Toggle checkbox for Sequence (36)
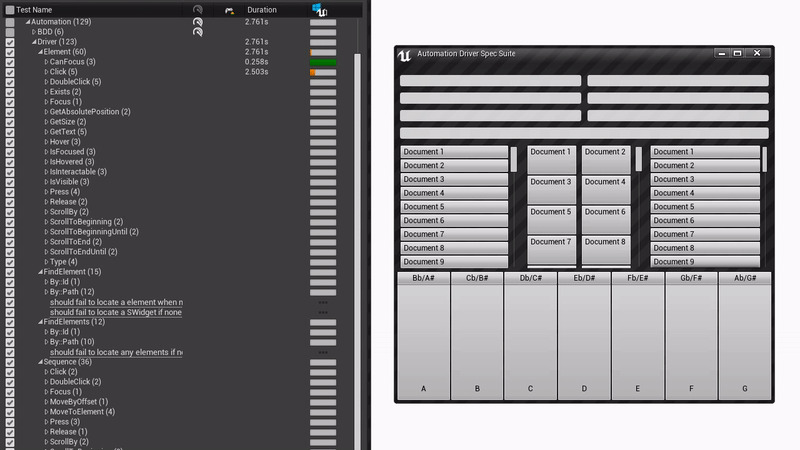This screenshot has height=450, width=800. pos(10,362)
